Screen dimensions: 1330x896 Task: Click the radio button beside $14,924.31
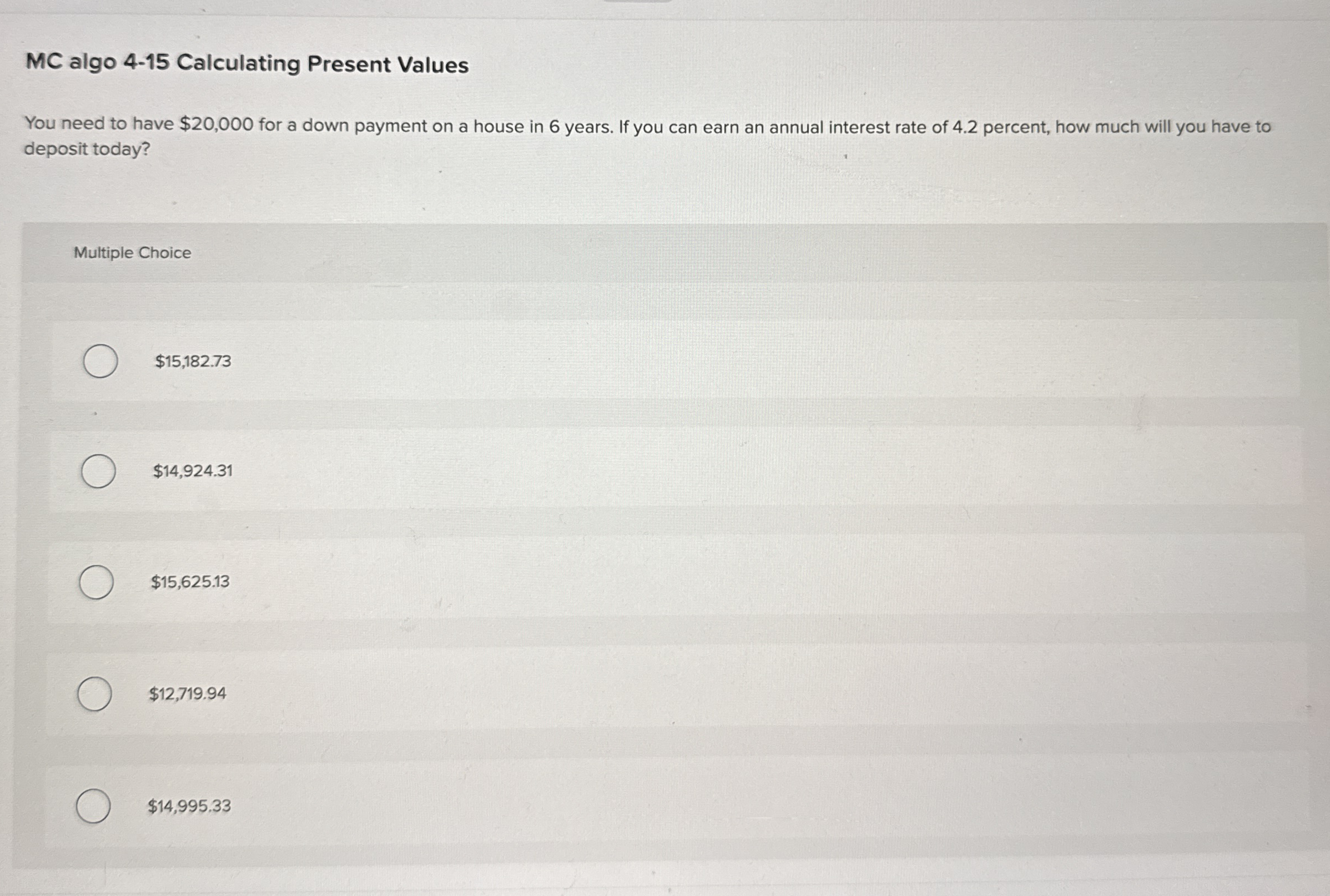[98, 470]
